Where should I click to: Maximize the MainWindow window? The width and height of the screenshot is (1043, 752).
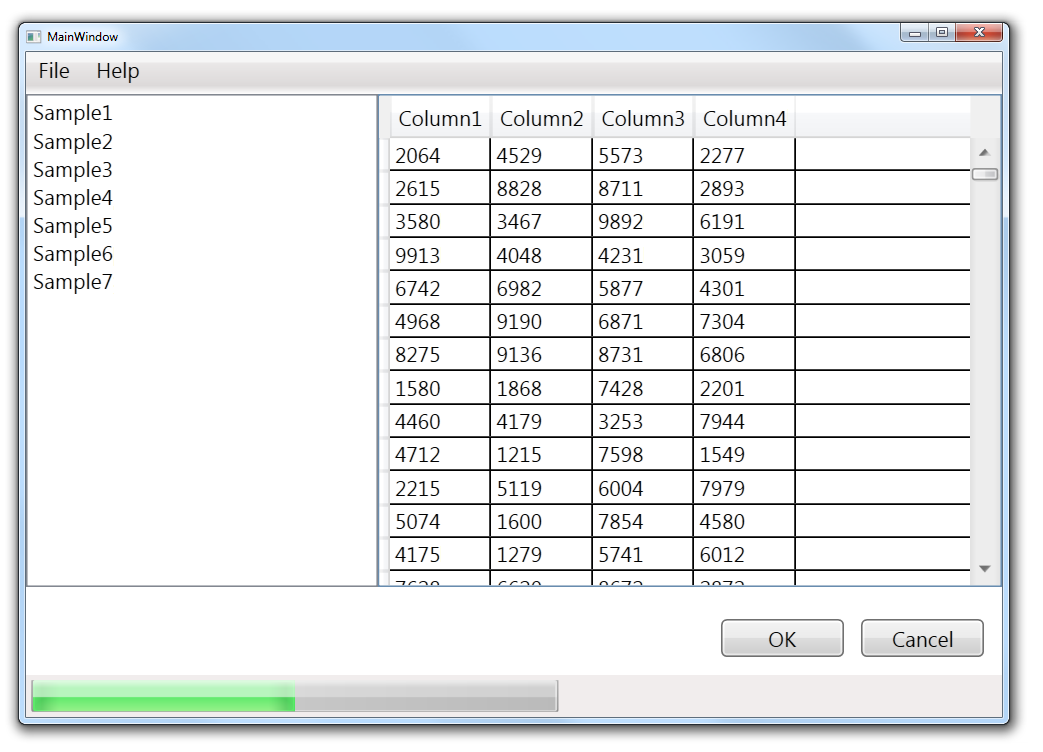(941, 33)
